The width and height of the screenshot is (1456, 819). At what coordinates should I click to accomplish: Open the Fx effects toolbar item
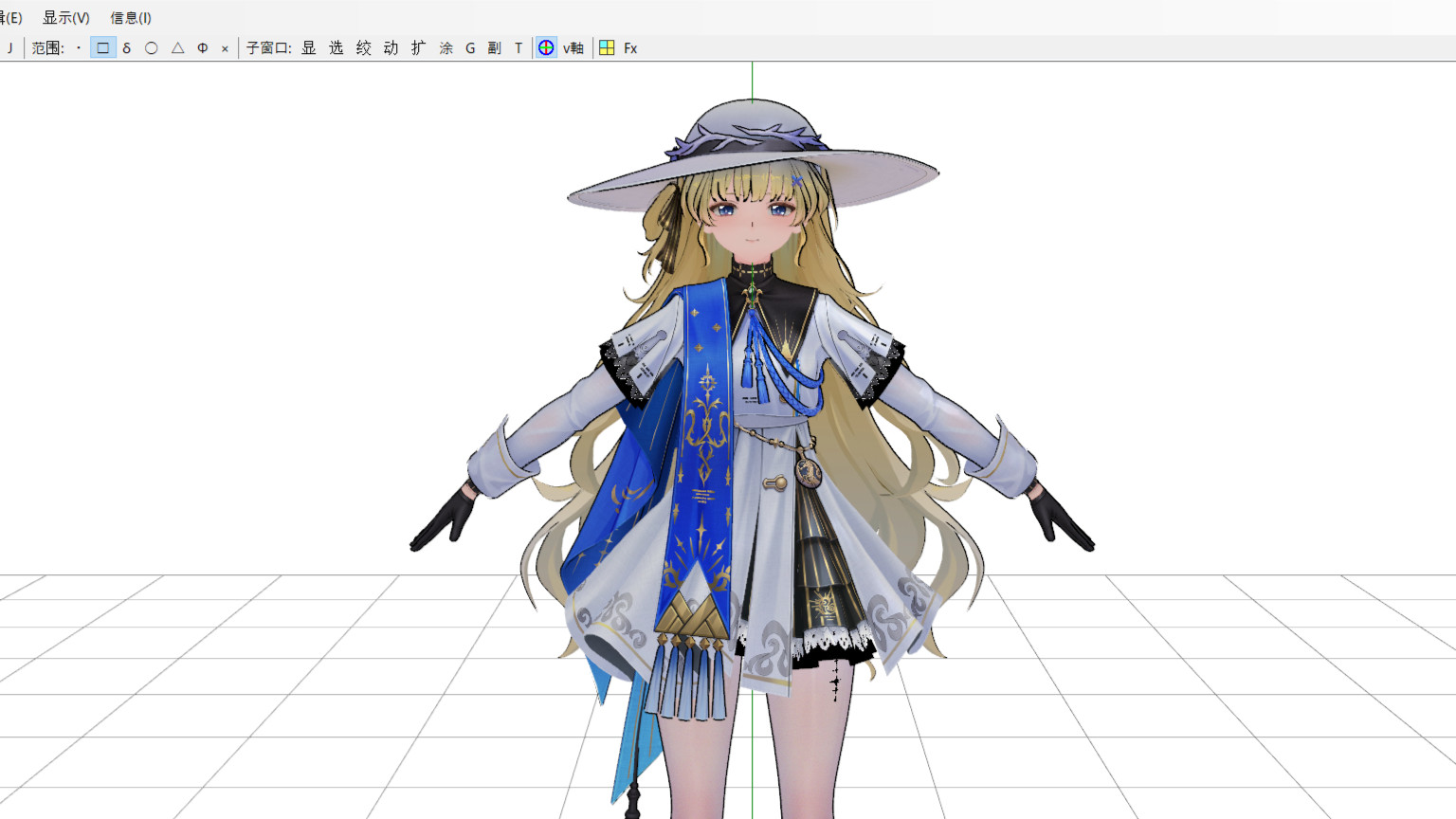[630, 48]
